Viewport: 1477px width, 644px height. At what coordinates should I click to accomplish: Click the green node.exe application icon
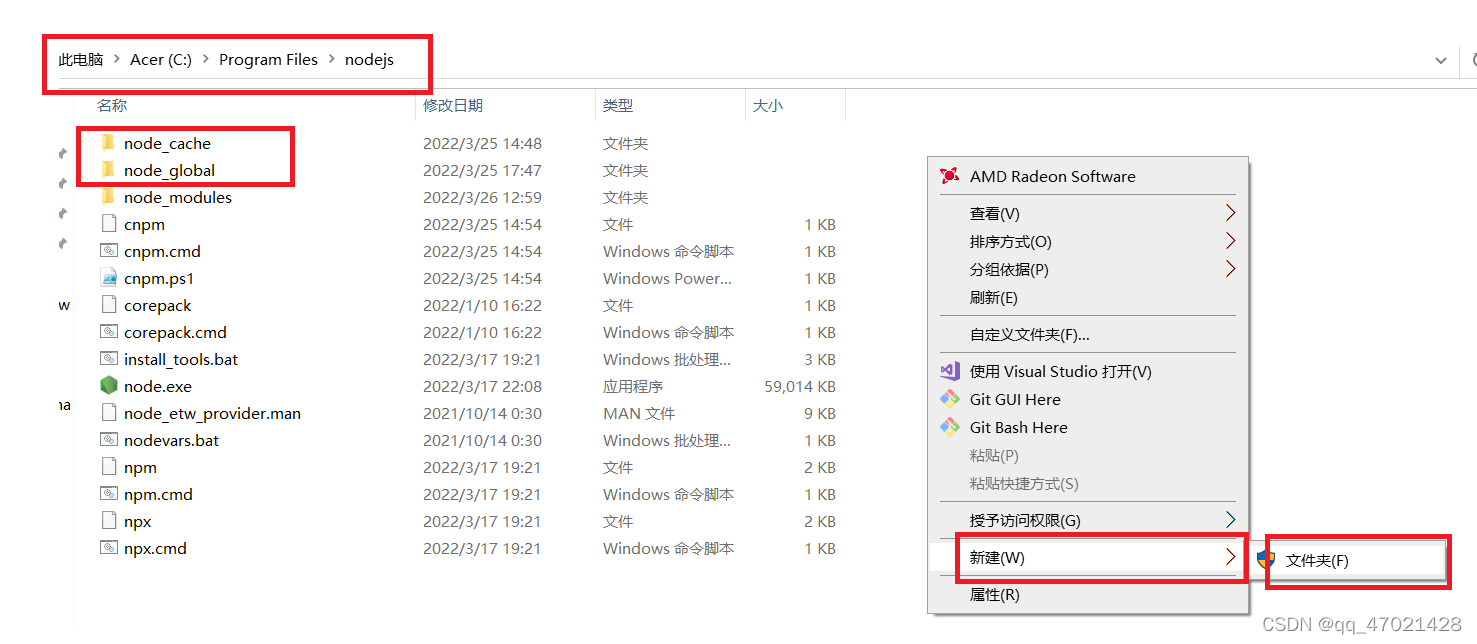pyautogui.click(x=108, y=386)
